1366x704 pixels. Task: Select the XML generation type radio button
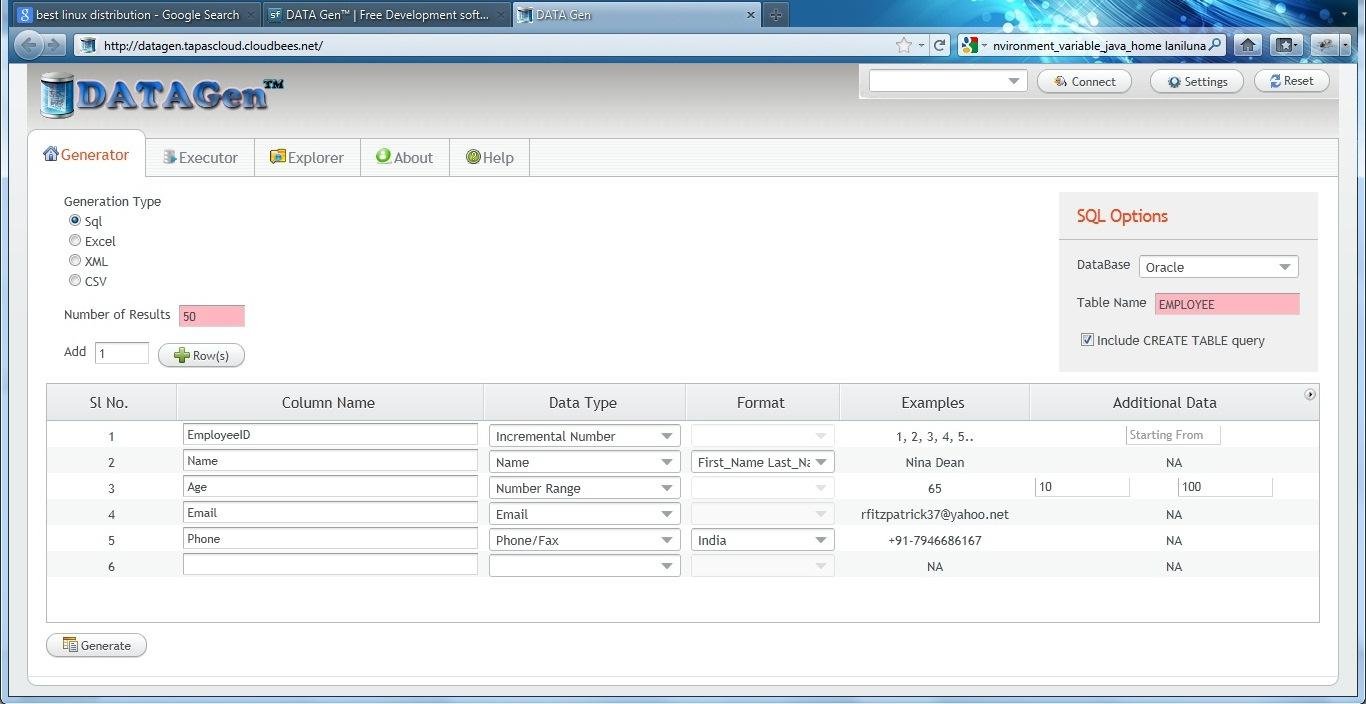[x=75, y=259]
